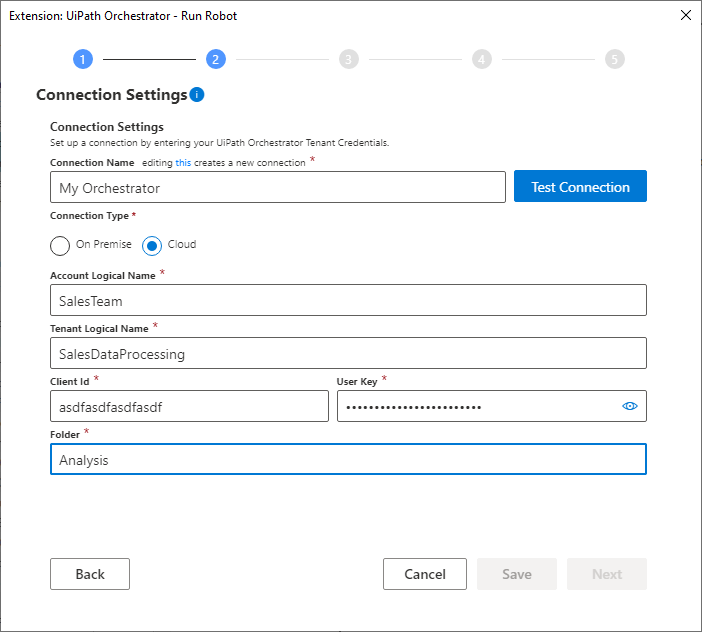Screen dimensions: 702x632
Task: Select the On Premise radio button
Action: [x=60, y=245]
